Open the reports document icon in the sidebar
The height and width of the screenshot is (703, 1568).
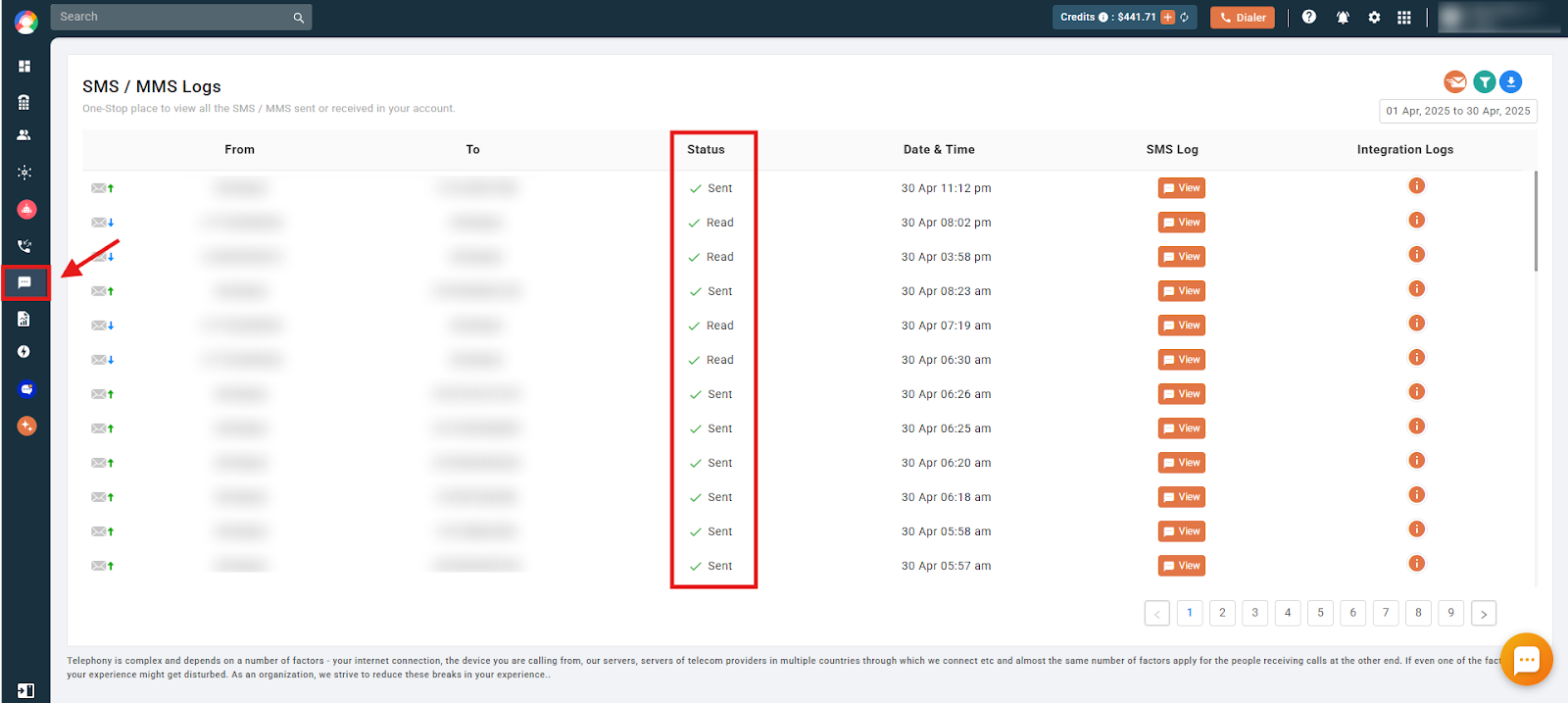24,319
